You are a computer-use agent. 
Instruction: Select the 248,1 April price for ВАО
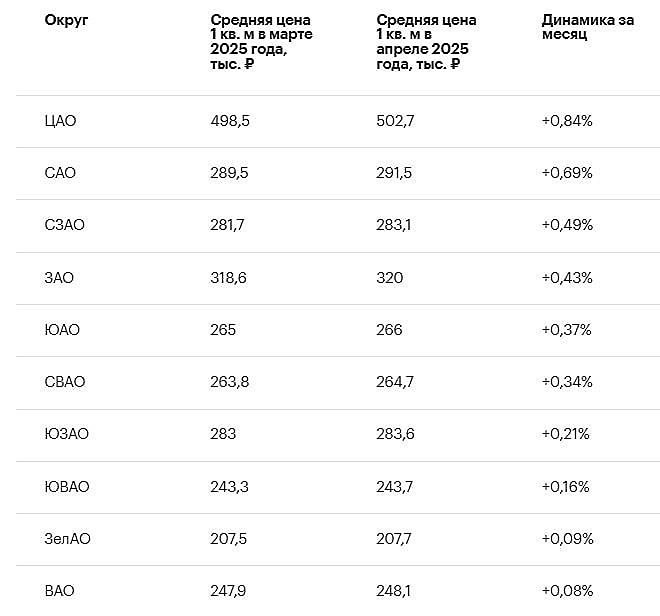pos(393,591)
